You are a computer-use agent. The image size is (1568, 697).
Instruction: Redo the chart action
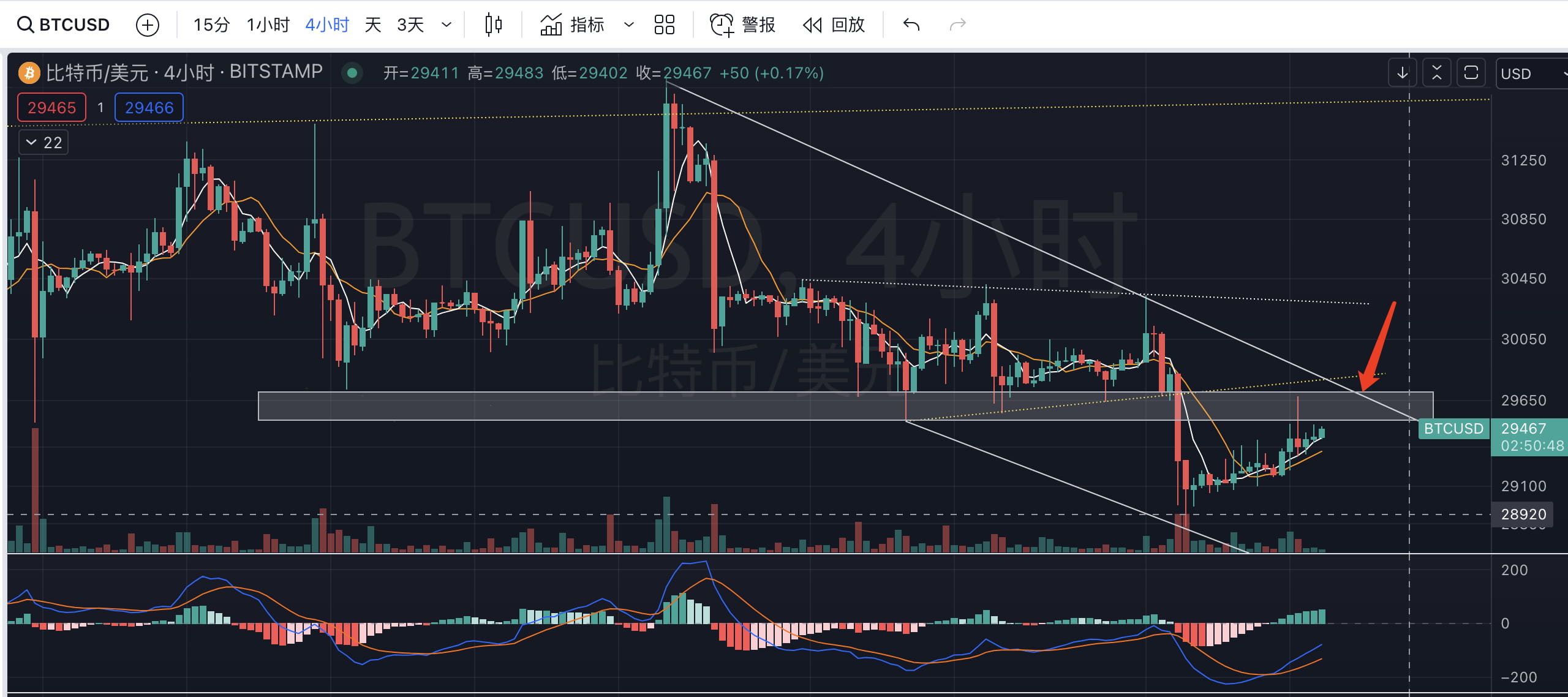[x=957, y=24]
